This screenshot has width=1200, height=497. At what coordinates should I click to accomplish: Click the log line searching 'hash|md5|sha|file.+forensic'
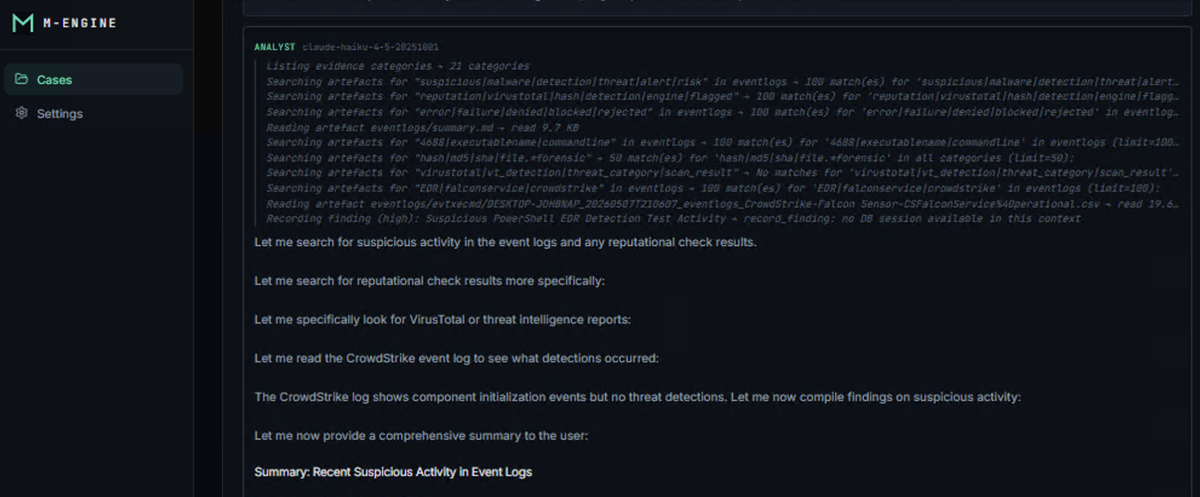[670, 158]
